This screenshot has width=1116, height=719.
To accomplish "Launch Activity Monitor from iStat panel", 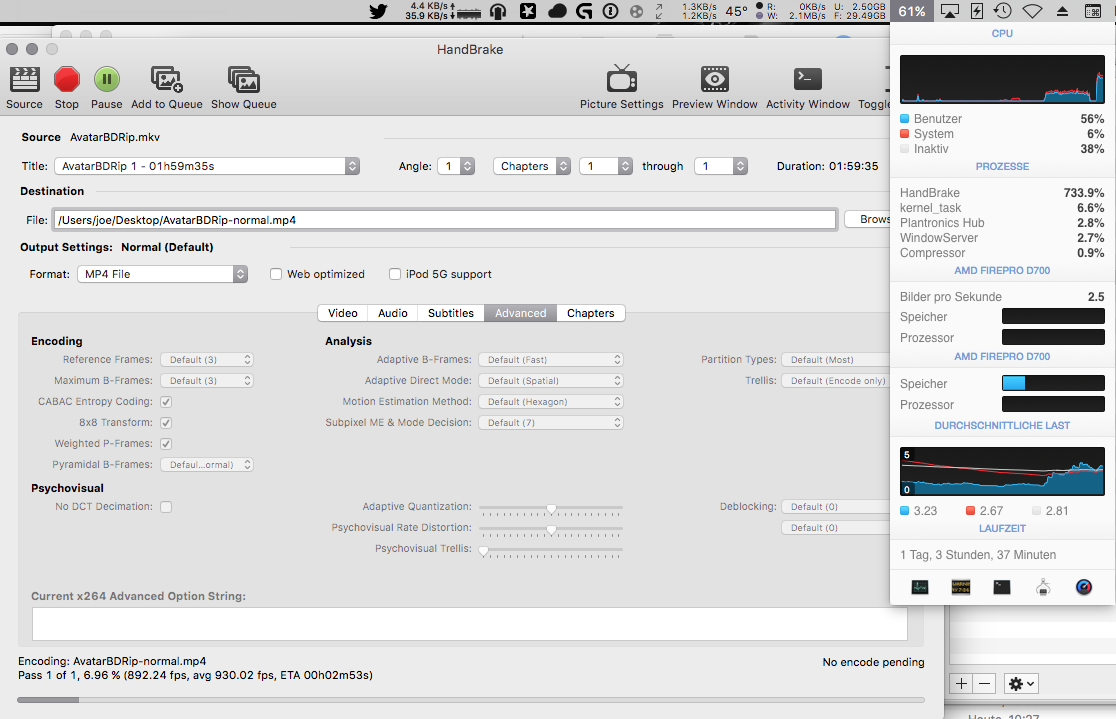I will 920,587.
